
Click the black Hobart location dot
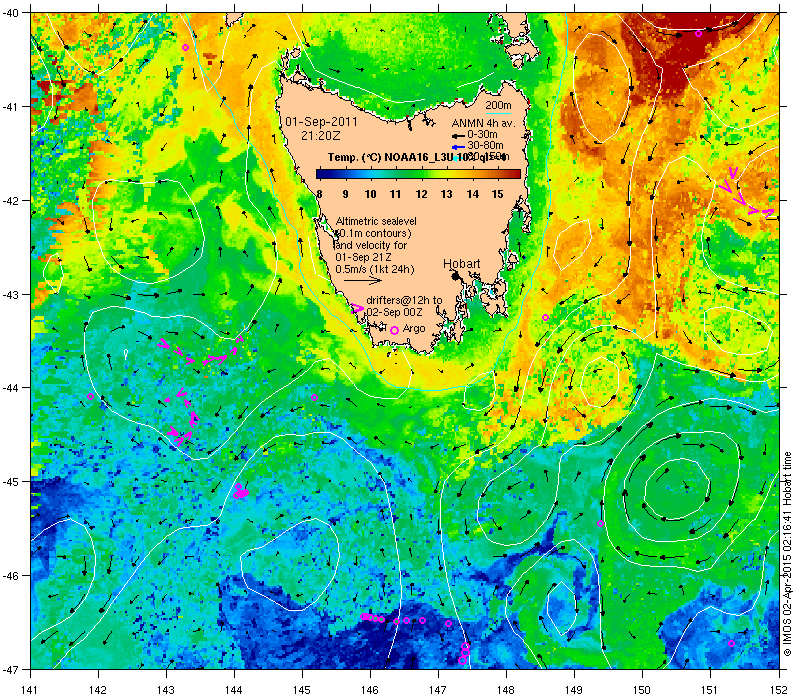[456, 276]
